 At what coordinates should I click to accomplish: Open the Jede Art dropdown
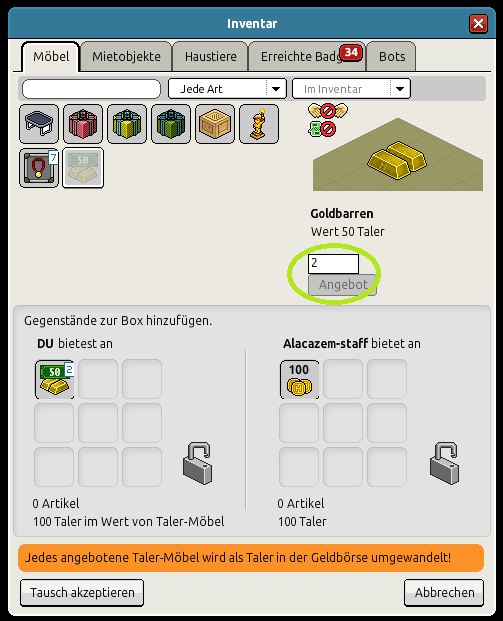click(227, 89)
